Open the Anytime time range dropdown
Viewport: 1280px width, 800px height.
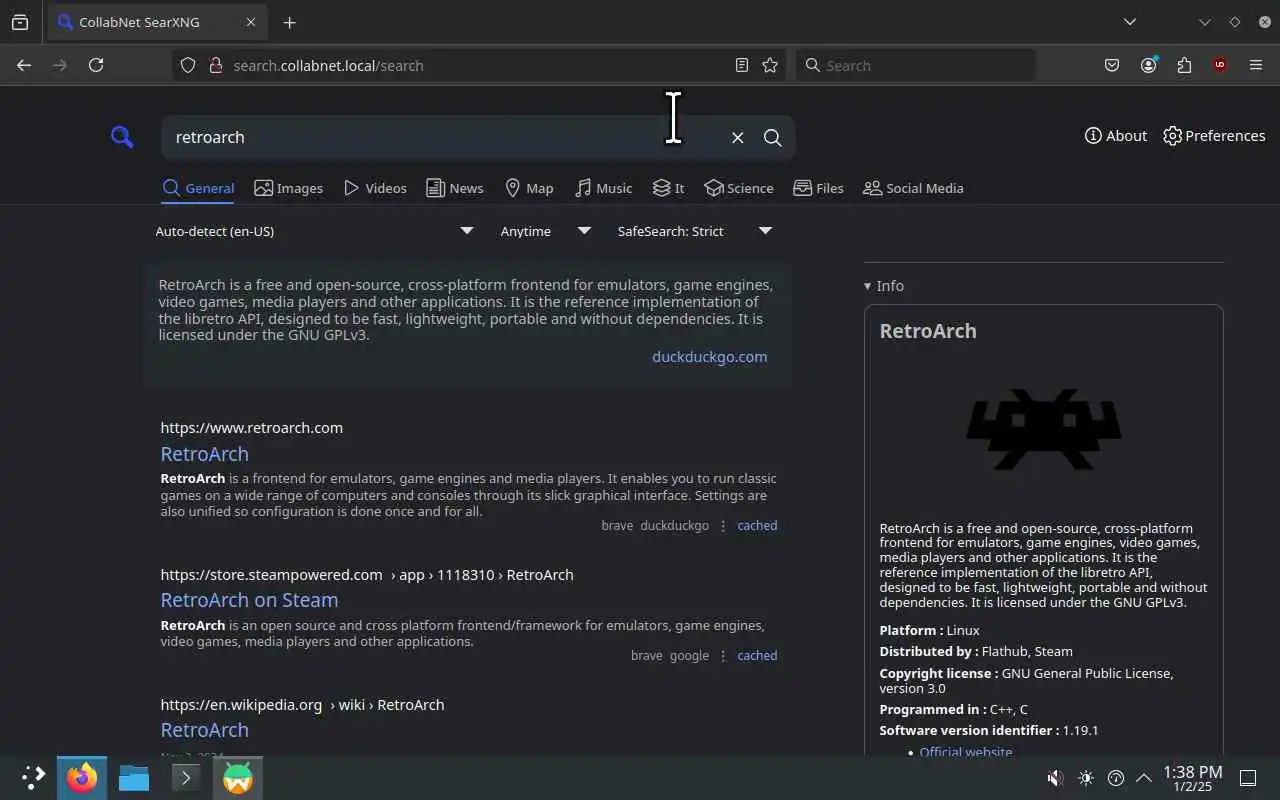(x=546, y=231)
